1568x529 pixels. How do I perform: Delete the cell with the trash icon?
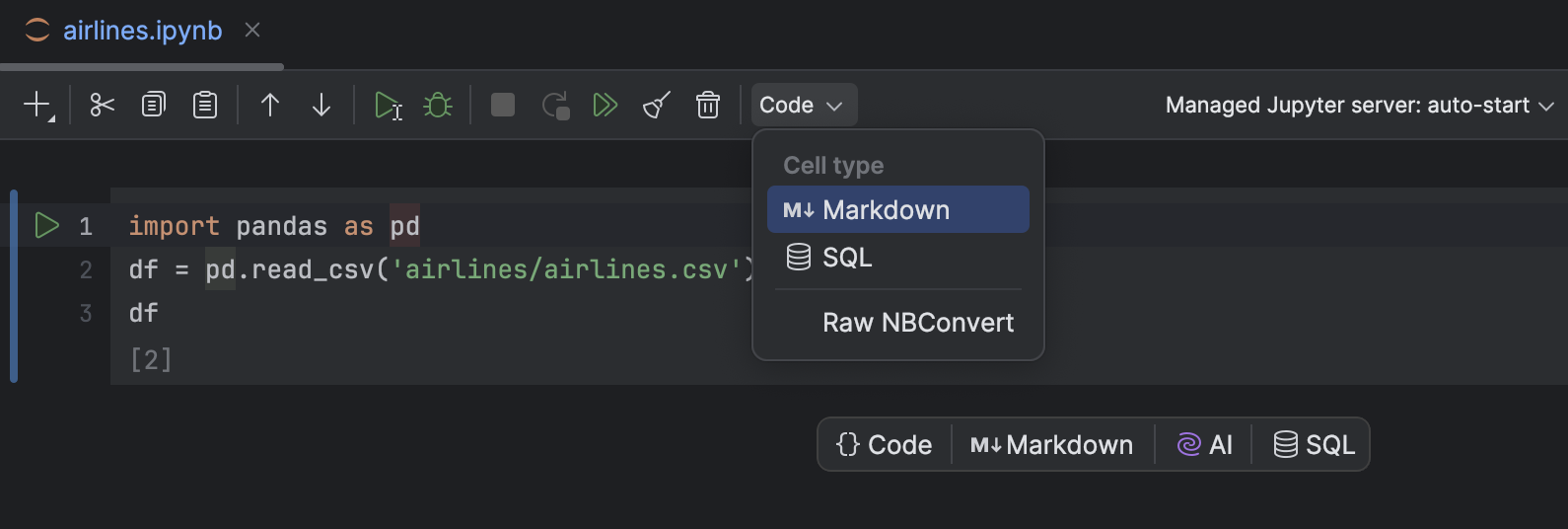708,105
